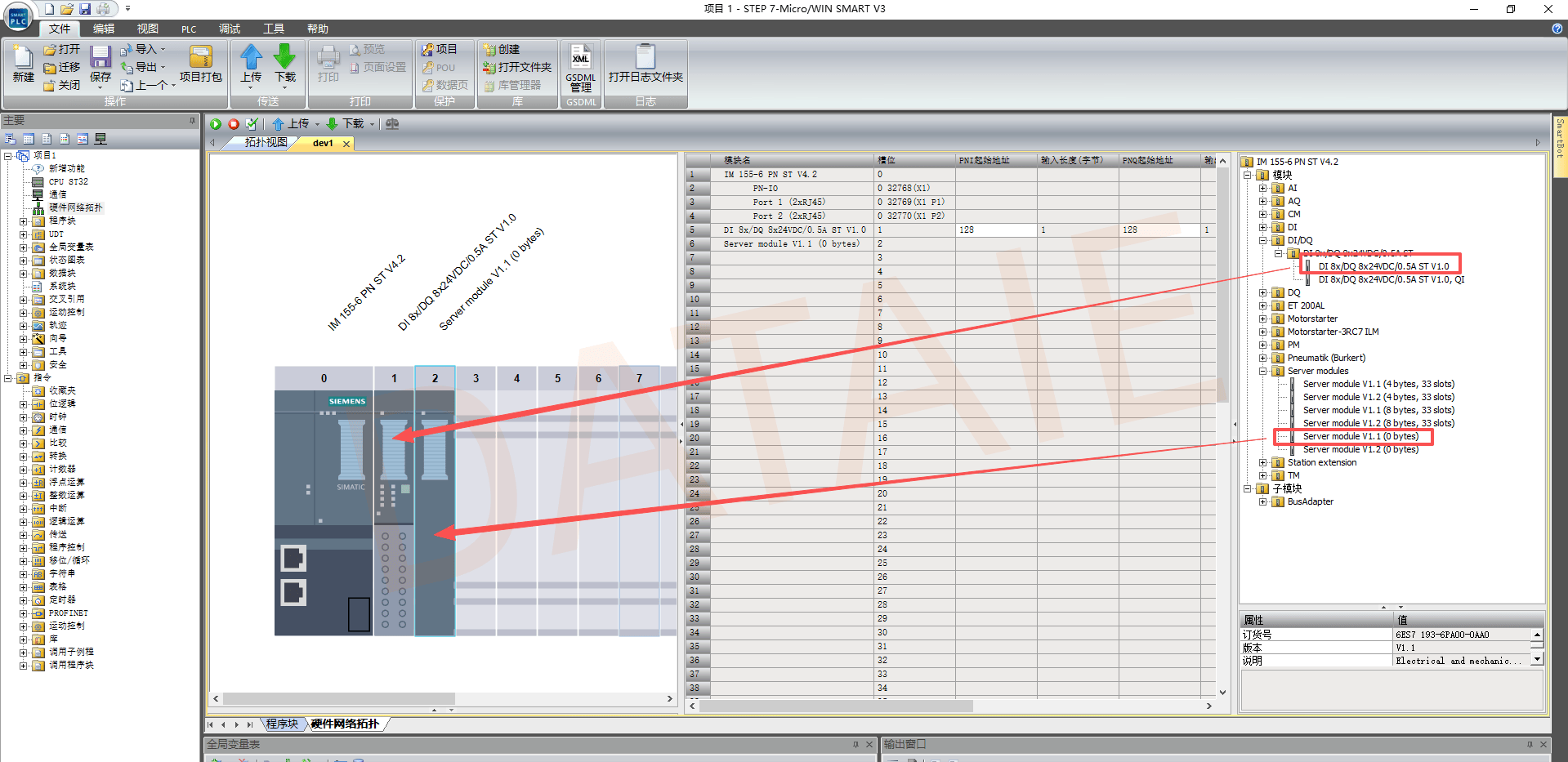The image size is (1568, 762).
Task: Select CPU ST32 in project tree
Action: 68,182
